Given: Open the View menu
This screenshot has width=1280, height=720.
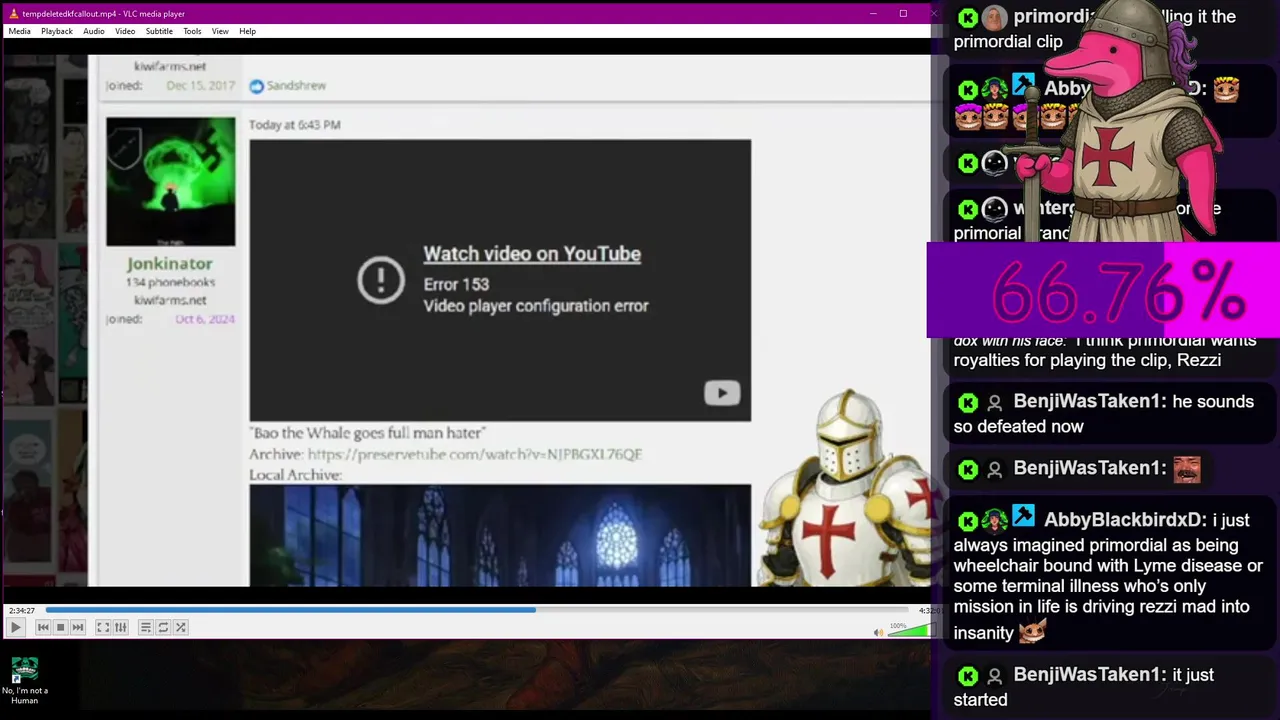Looking at the screenshot, I should click(x=220, y=31).
